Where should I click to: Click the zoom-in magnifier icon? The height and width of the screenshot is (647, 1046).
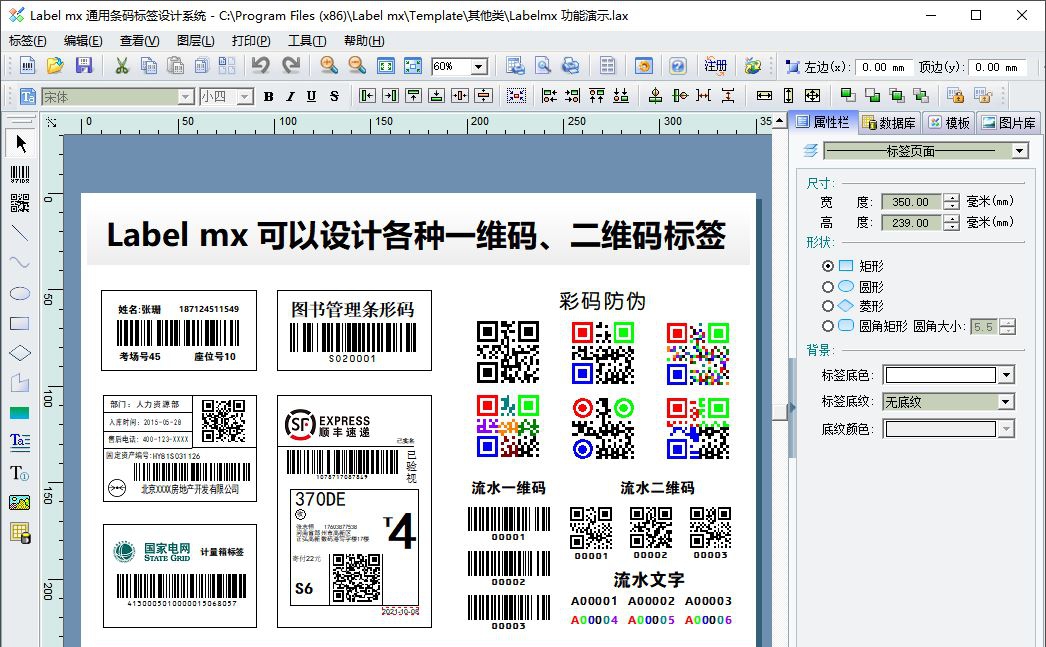tap(330, 66)
